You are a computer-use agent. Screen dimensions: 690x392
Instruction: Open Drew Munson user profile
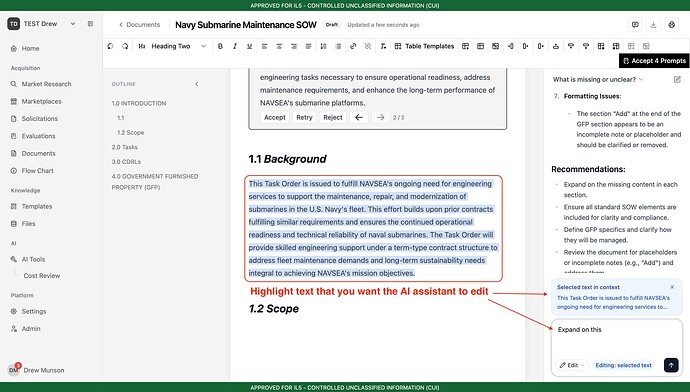tap(36, 370)
